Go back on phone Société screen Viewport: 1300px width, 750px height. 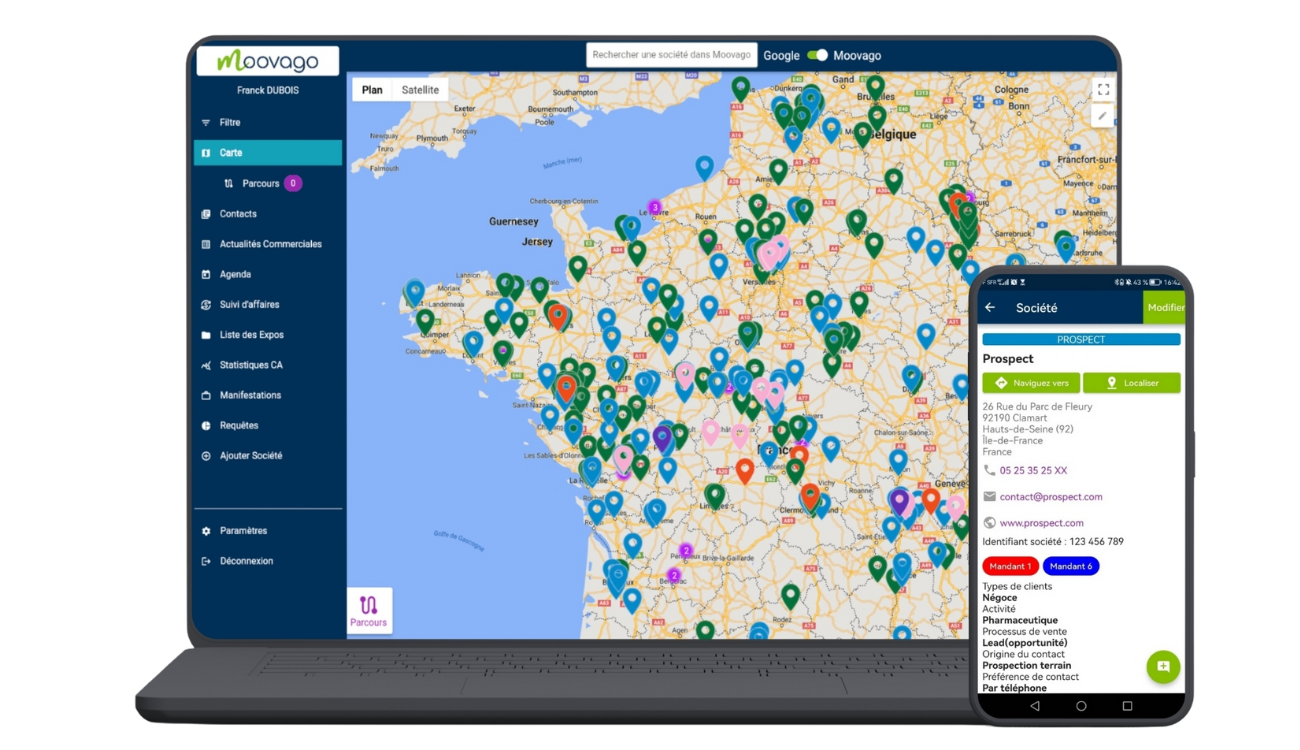(x=990, y=308)
